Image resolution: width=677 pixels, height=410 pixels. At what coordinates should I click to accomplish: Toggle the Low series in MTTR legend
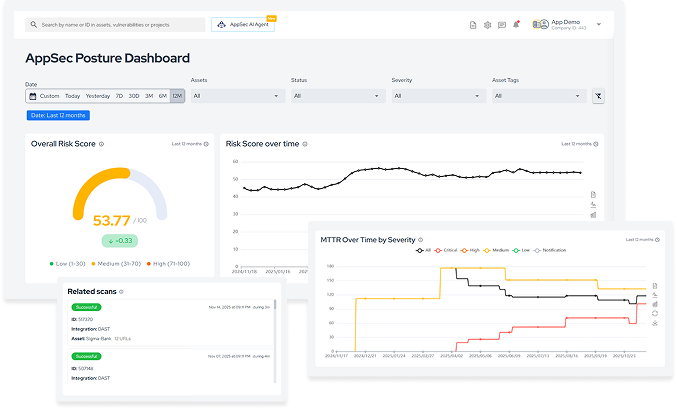click(x=521, y=250)
